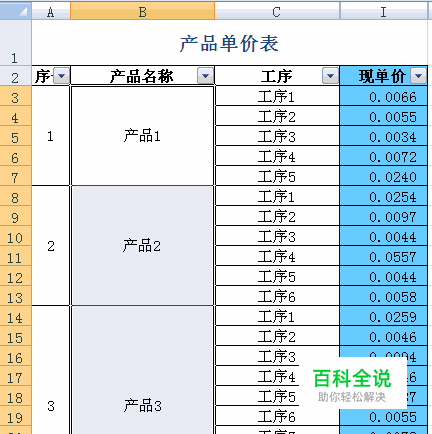Screen dimensions: 432x434
Task: Click 工序6 in row 13
Action: (x=277, y=296)
